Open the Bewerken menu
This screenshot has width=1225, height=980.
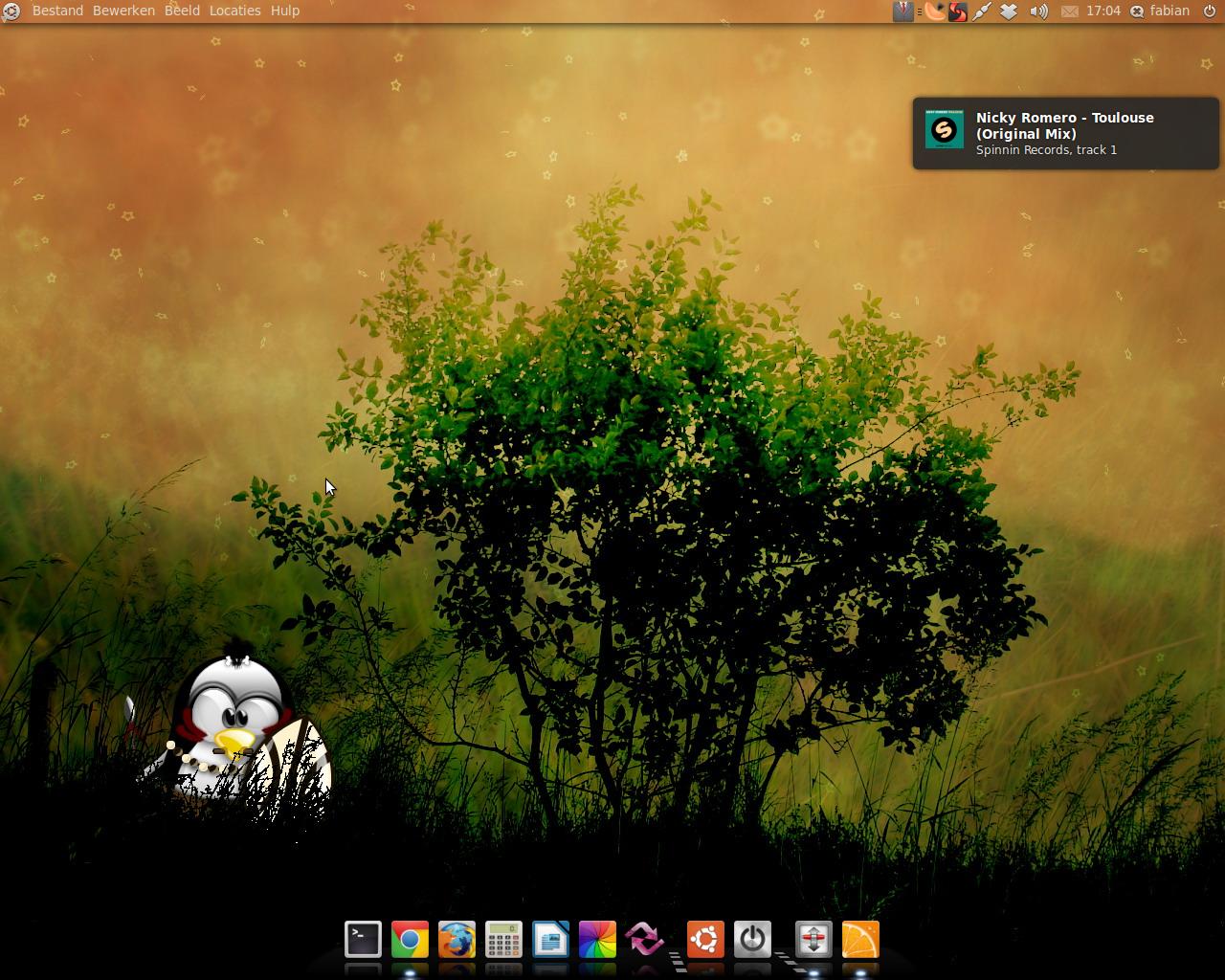pyautogui.click(x=123, y=11)
